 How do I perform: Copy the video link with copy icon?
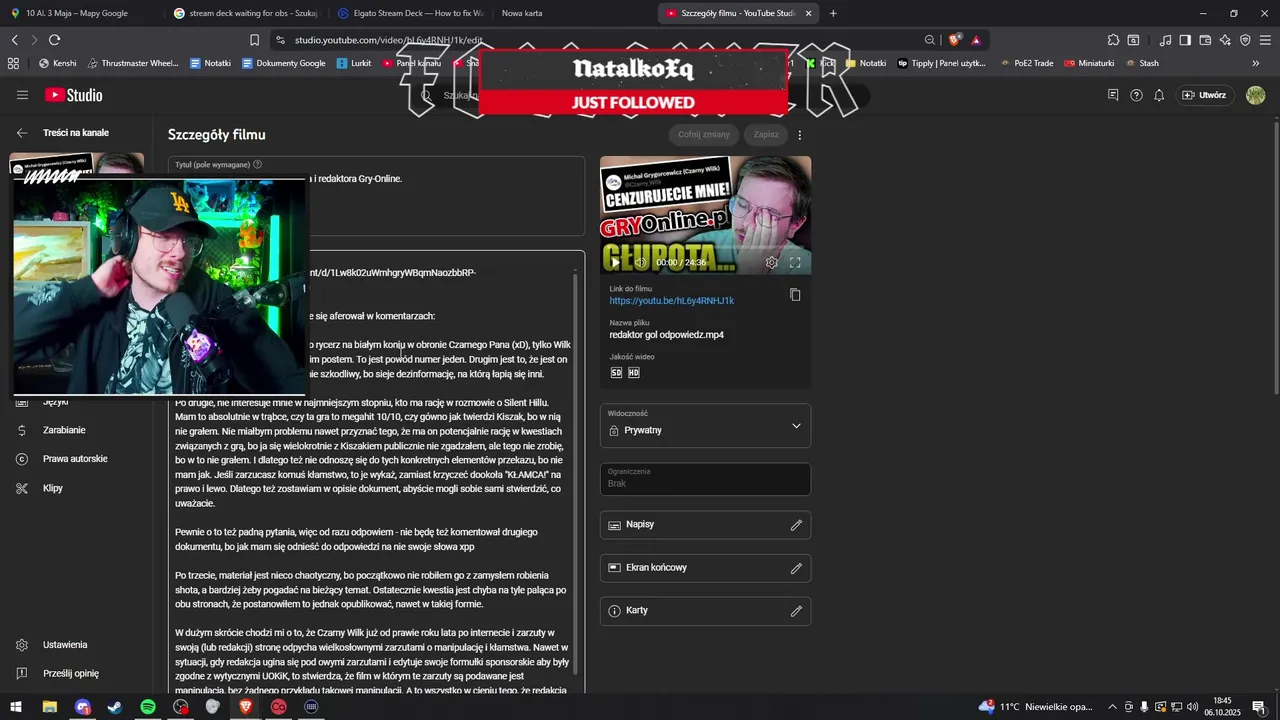[x=795, y=295]
